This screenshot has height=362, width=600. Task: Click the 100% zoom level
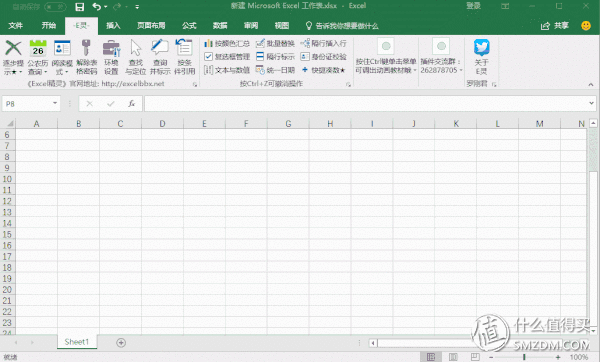click(x=579, y=357)
